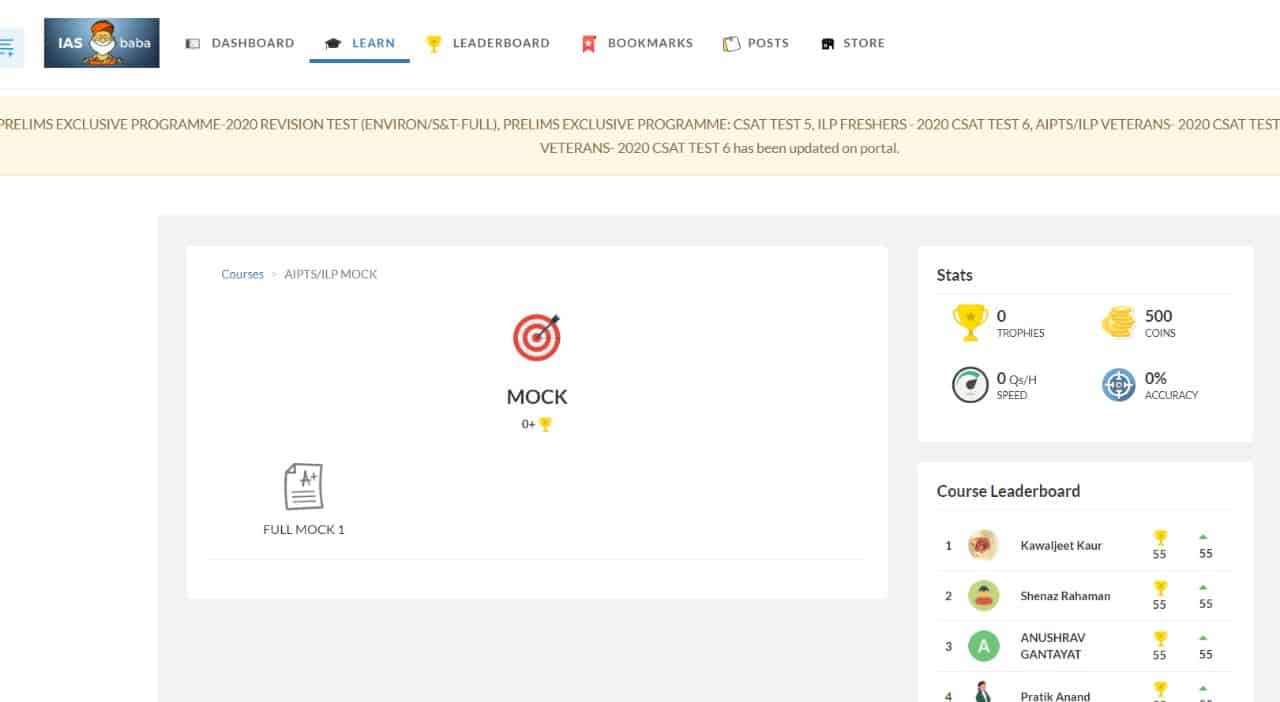Click the Stats heading
The width and height of the screenshot is (1280, 702).
pos(955,275)
